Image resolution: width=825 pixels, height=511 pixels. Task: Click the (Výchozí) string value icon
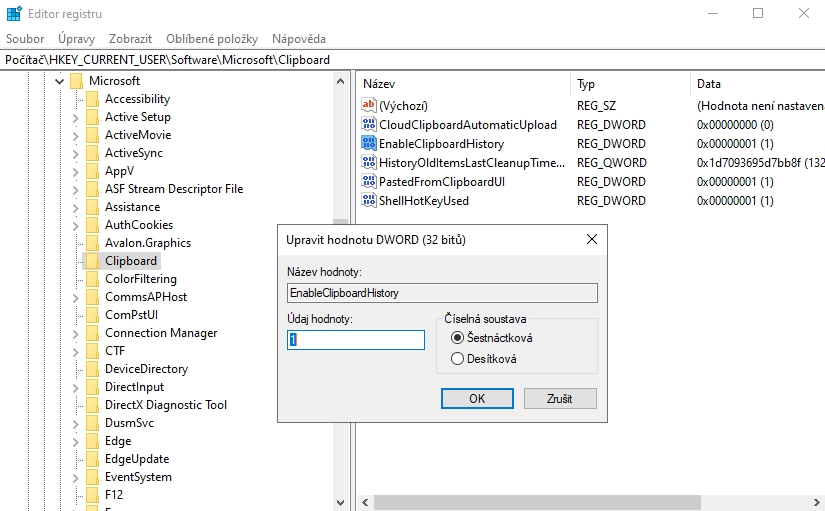(x=369, y=105)
